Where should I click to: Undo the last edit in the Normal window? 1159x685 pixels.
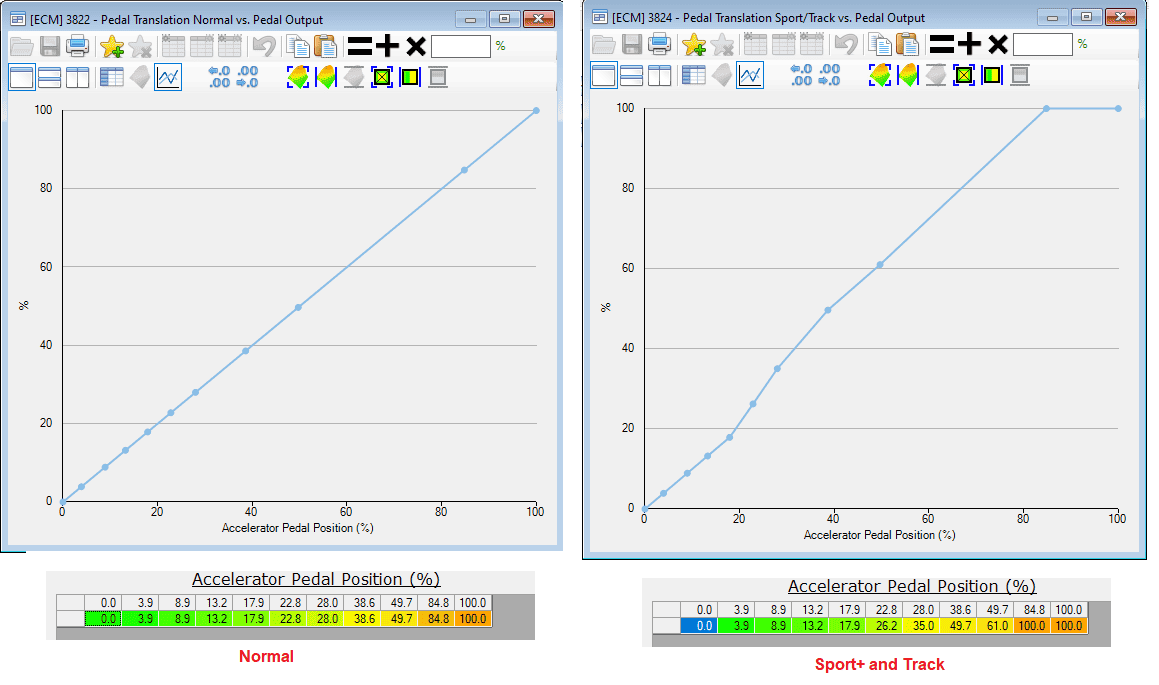(263, 47)
